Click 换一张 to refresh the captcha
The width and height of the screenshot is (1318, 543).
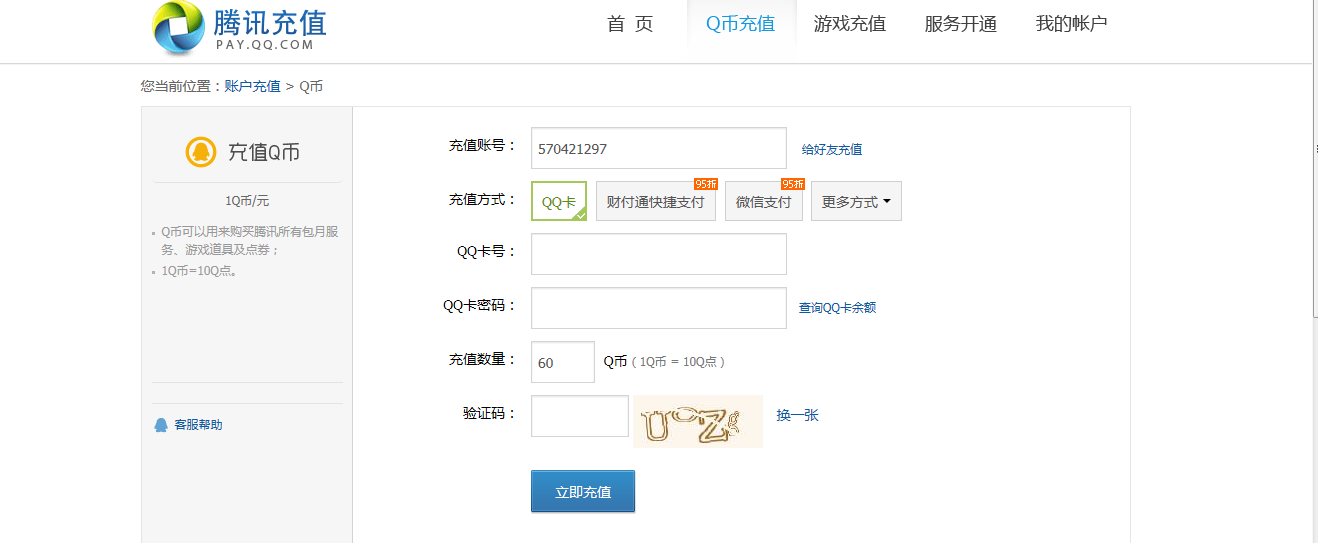pos(798,415)
